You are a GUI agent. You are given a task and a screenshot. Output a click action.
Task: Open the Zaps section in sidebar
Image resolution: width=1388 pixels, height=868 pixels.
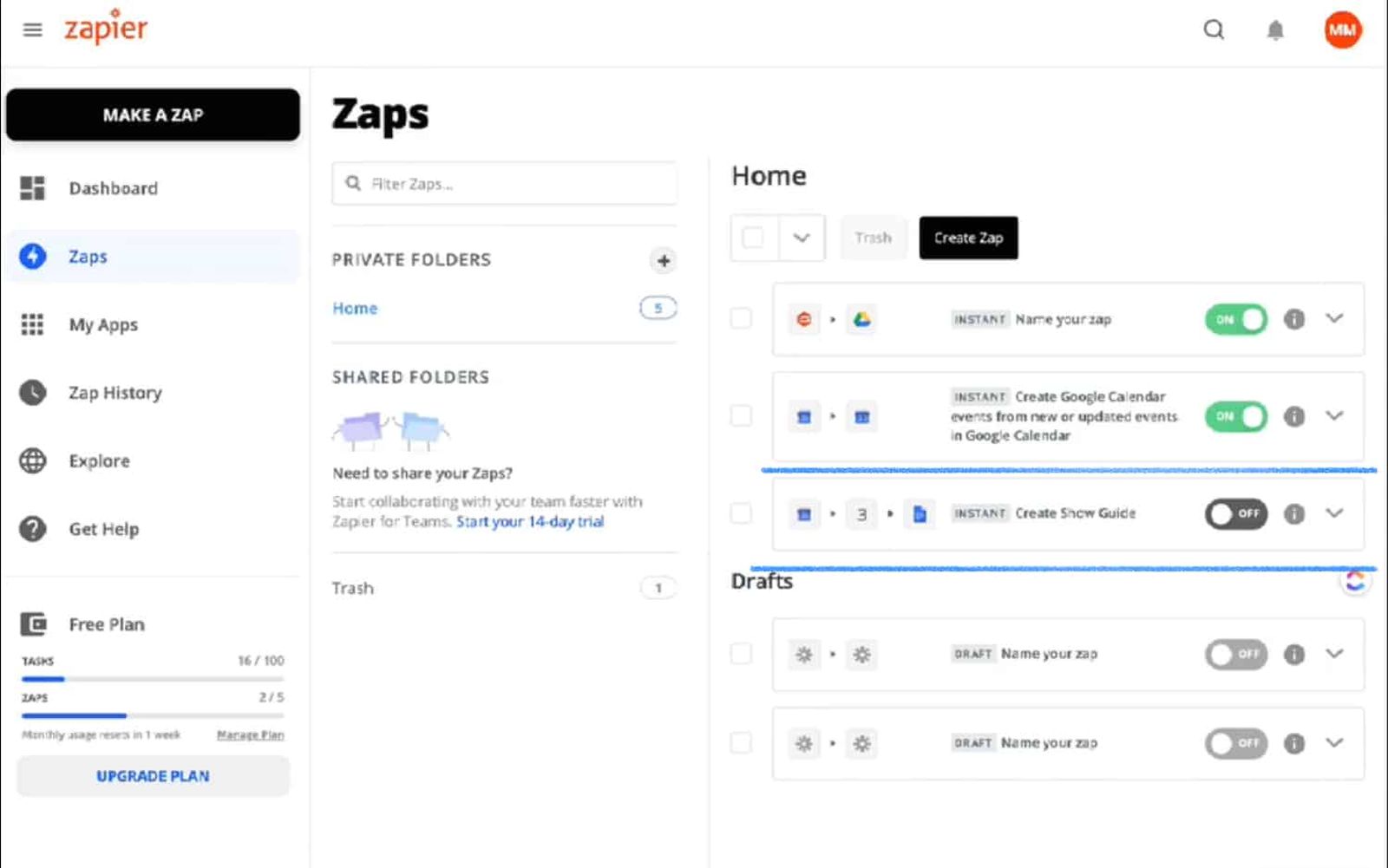(87, 256)
